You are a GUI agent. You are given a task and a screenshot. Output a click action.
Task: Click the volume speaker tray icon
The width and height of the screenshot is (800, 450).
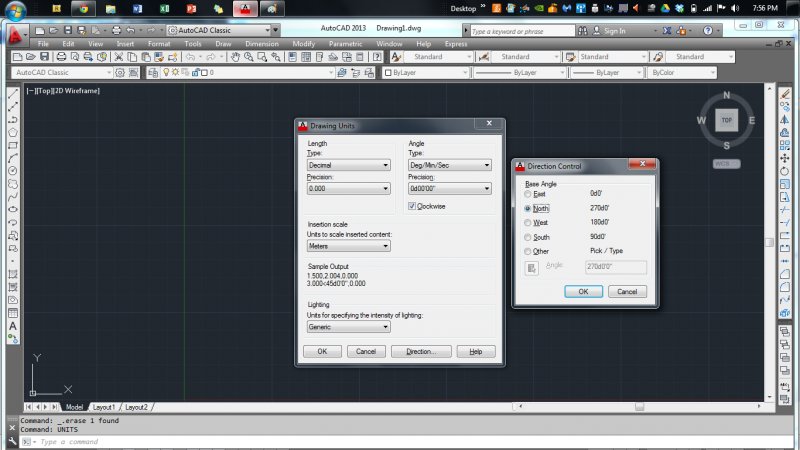[735, 8]
